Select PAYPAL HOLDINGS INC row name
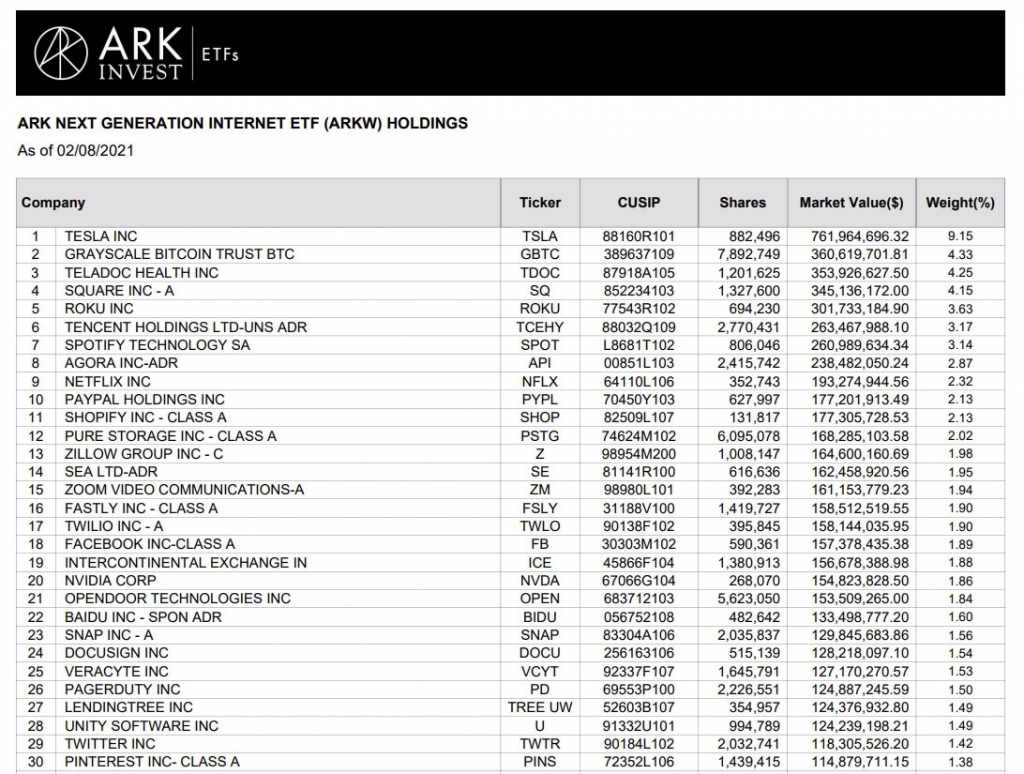 [144, 400]
